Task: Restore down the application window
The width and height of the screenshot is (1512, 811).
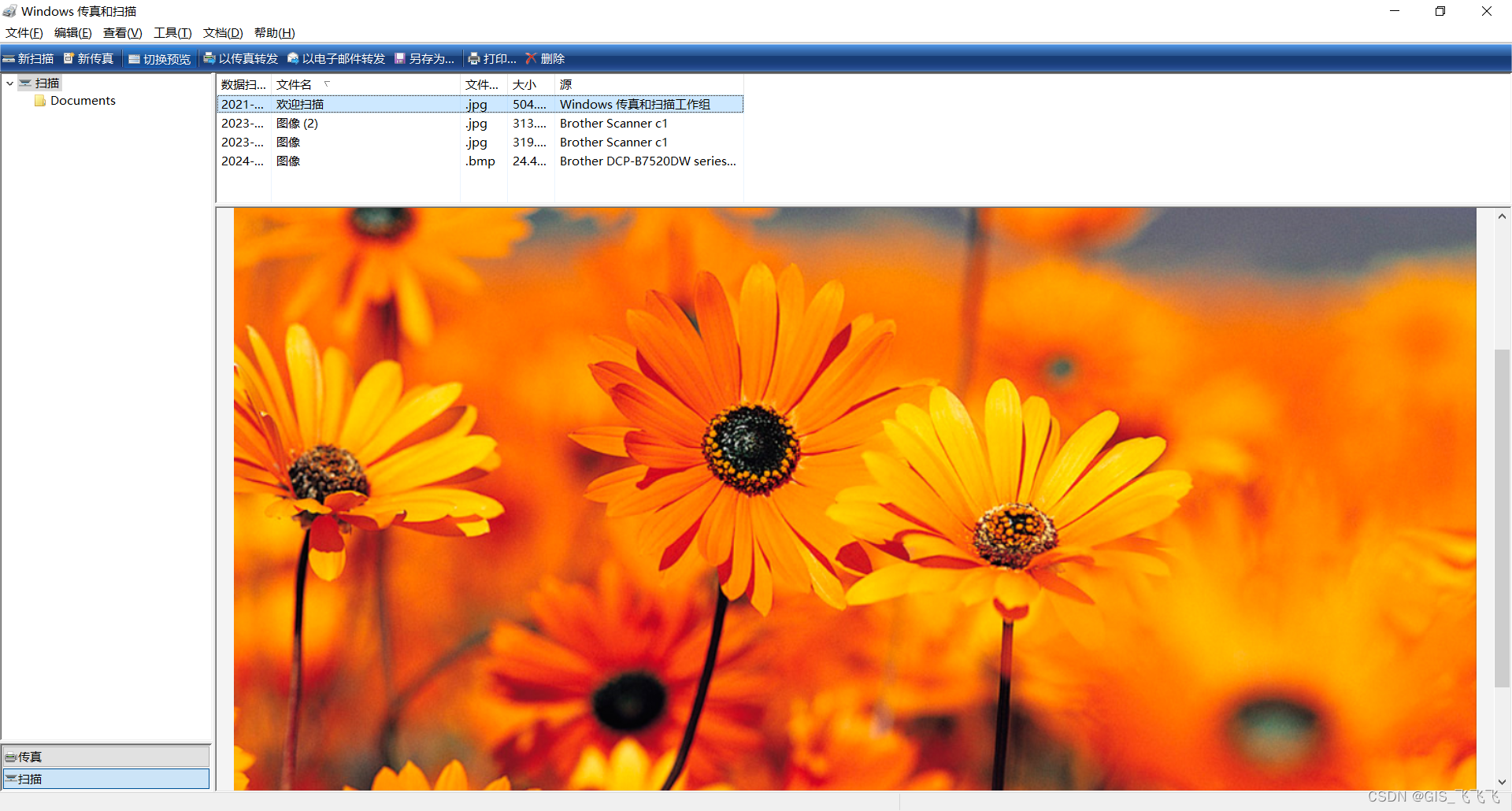Action: [x=1440, y=11]
